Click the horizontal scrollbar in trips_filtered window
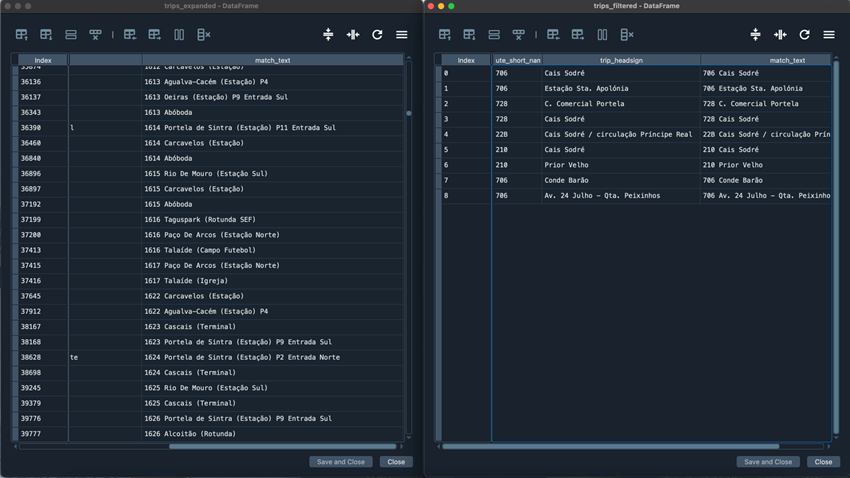This screenshot has width=850, height=478. coord(610,447)
